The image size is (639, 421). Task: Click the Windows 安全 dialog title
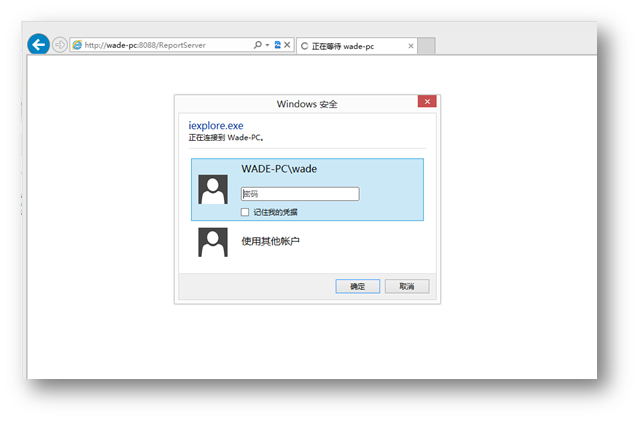click(307, 104)
